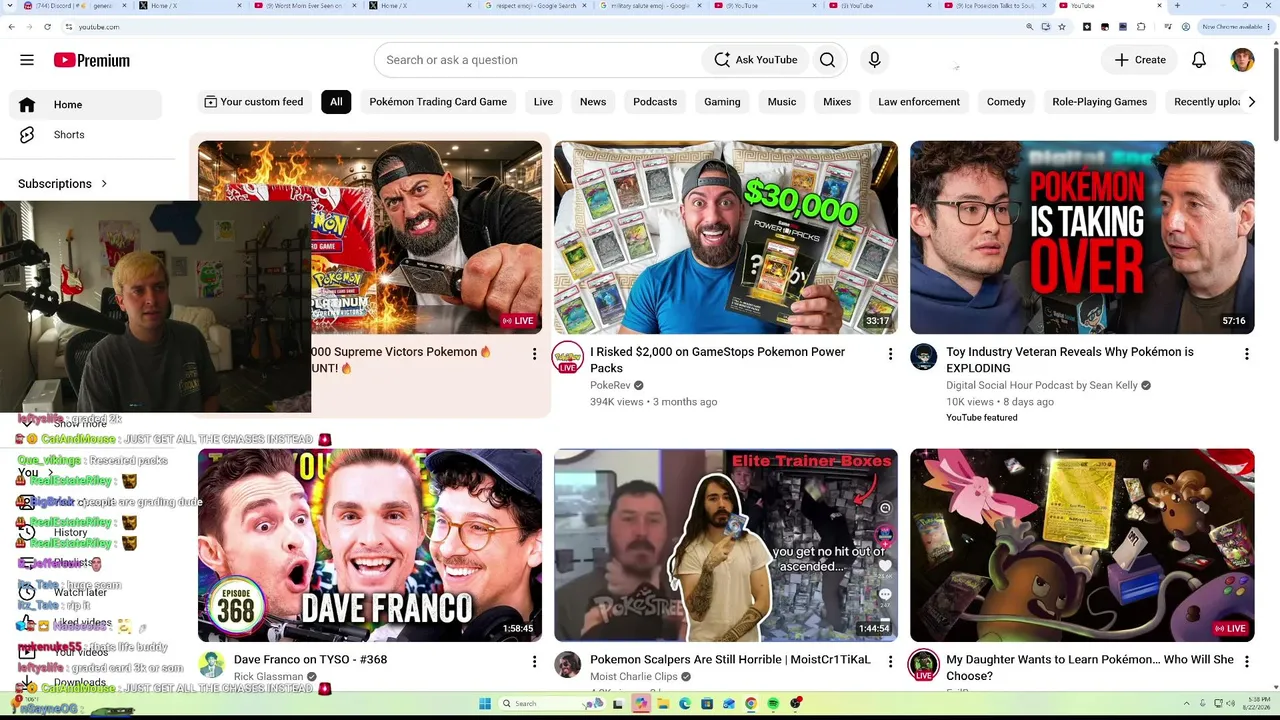Go to the PokeRev channel name link
Image resolution: width=1280 pixels, height=720 pixels.
point(610,385)
